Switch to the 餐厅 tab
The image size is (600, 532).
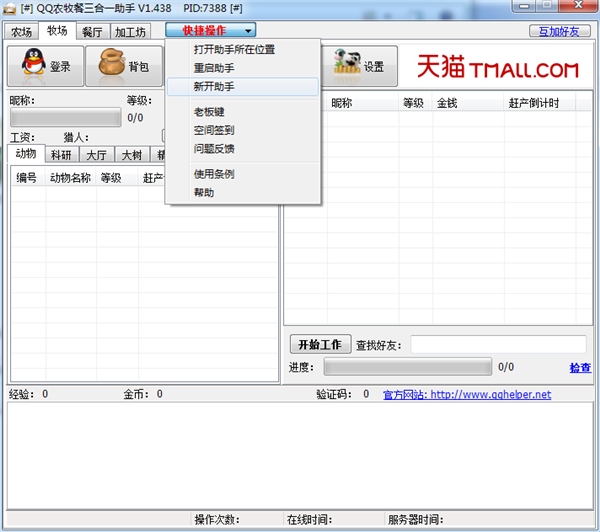coord(92,32)
